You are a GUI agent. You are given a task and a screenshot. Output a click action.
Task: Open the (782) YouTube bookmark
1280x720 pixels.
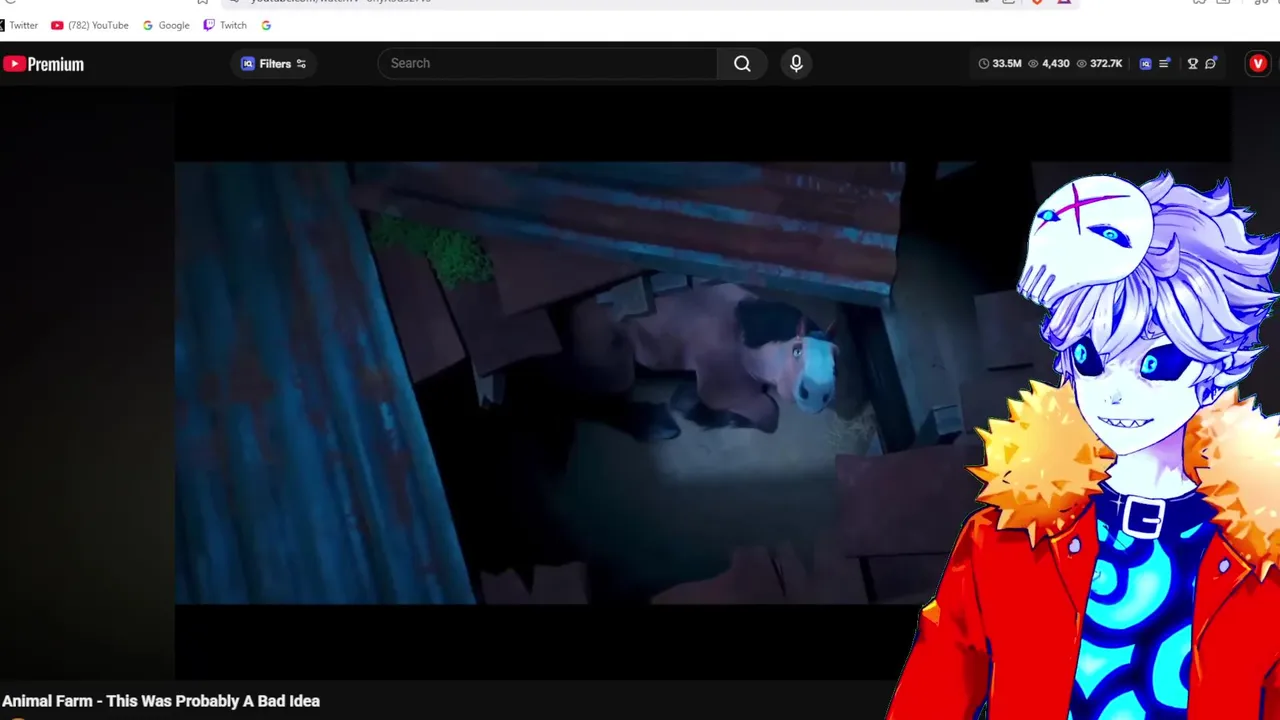click(x=90, y=25)
